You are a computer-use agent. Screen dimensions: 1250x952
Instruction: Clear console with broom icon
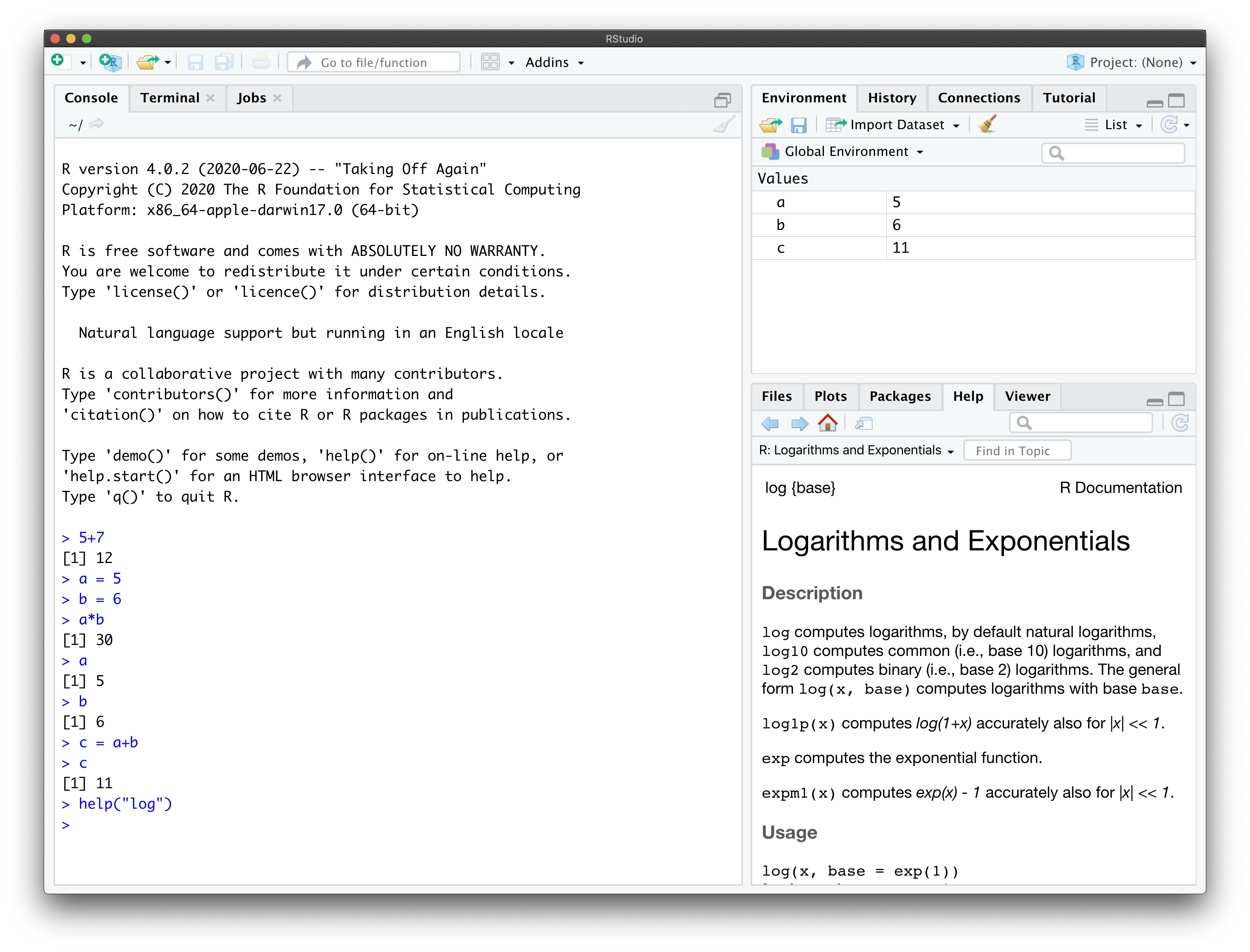point(724,125)
